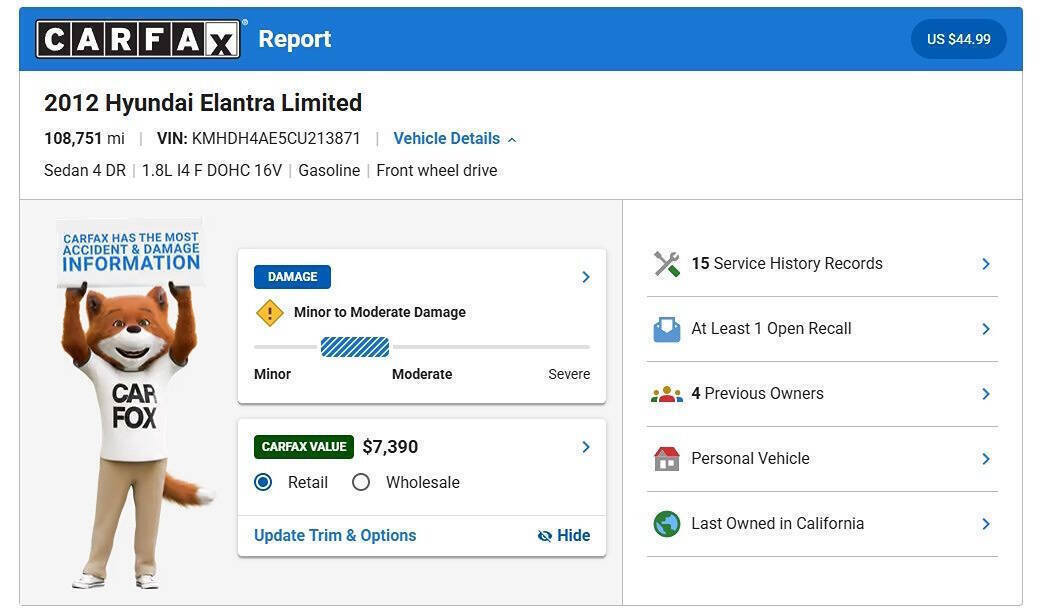This screenshot has width=1054, height=615.
Task: Click the blue DAMAGE badge
Action: tap(292, 277)
